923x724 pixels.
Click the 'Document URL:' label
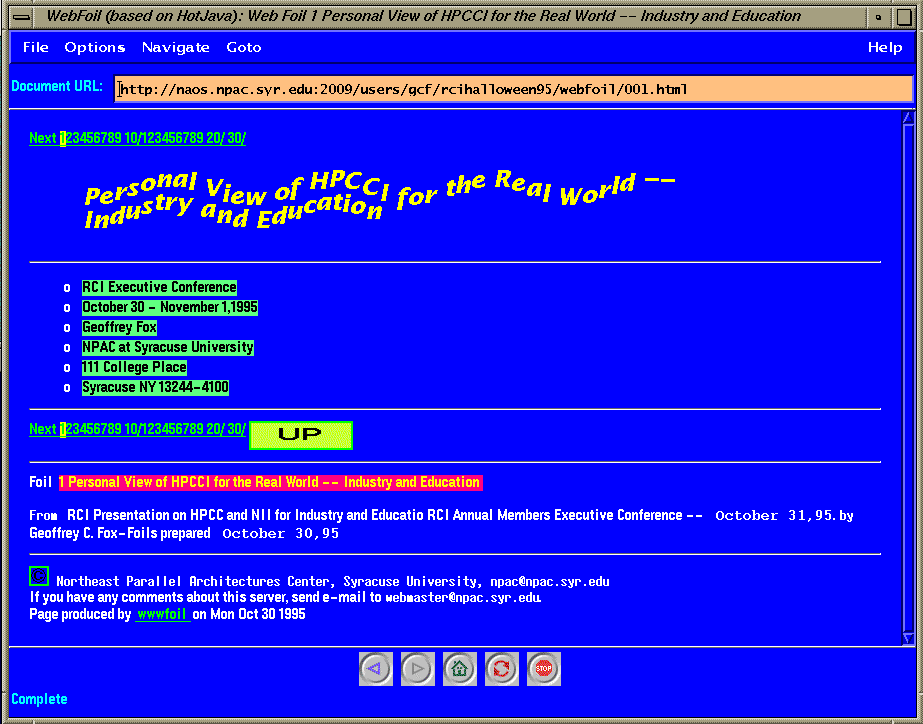[57, 87]
